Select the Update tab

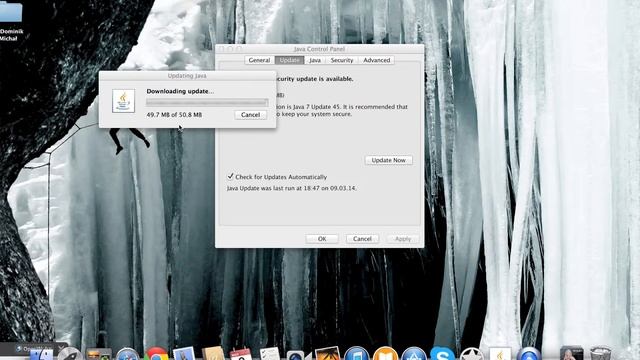tap(289, 60)
